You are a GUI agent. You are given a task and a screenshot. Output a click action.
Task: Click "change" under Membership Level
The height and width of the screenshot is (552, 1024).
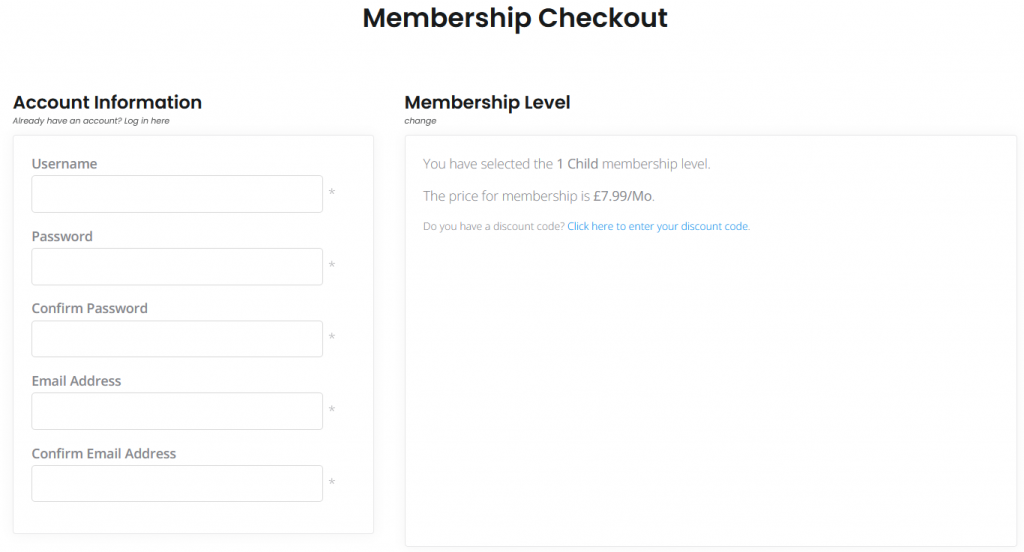420,121
